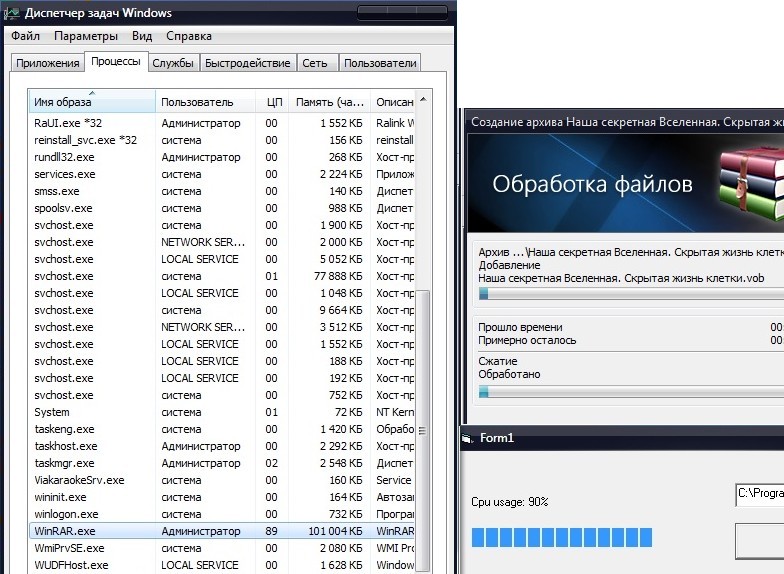Click the WinRAR.exe CPU value 89
The image size is (784, 574).
point(272,531)
